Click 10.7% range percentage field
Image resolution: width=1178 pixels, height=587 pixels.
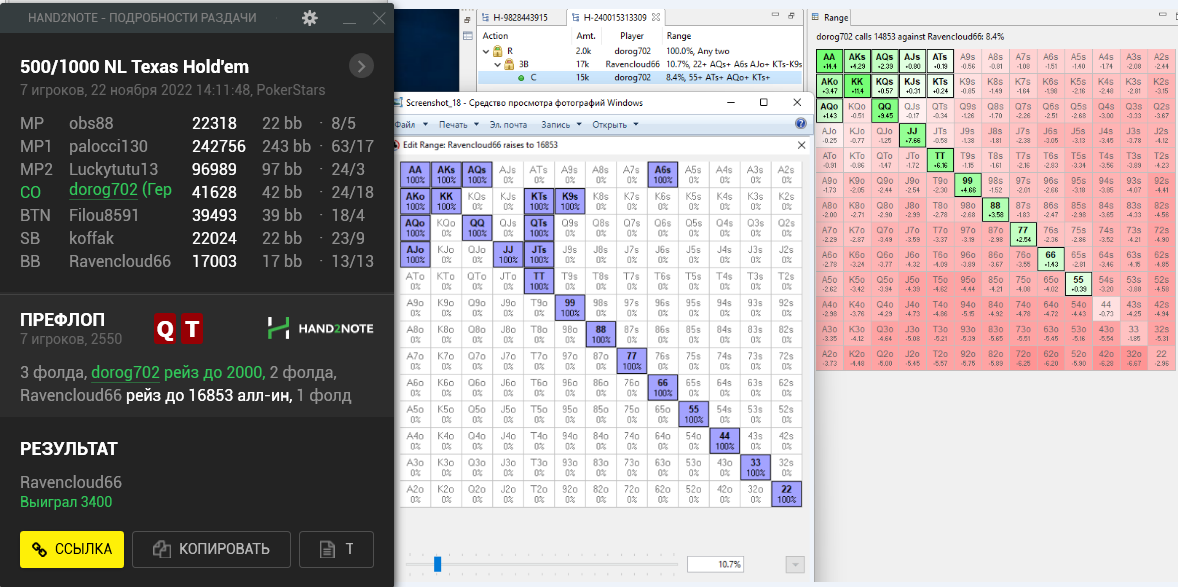716,564
